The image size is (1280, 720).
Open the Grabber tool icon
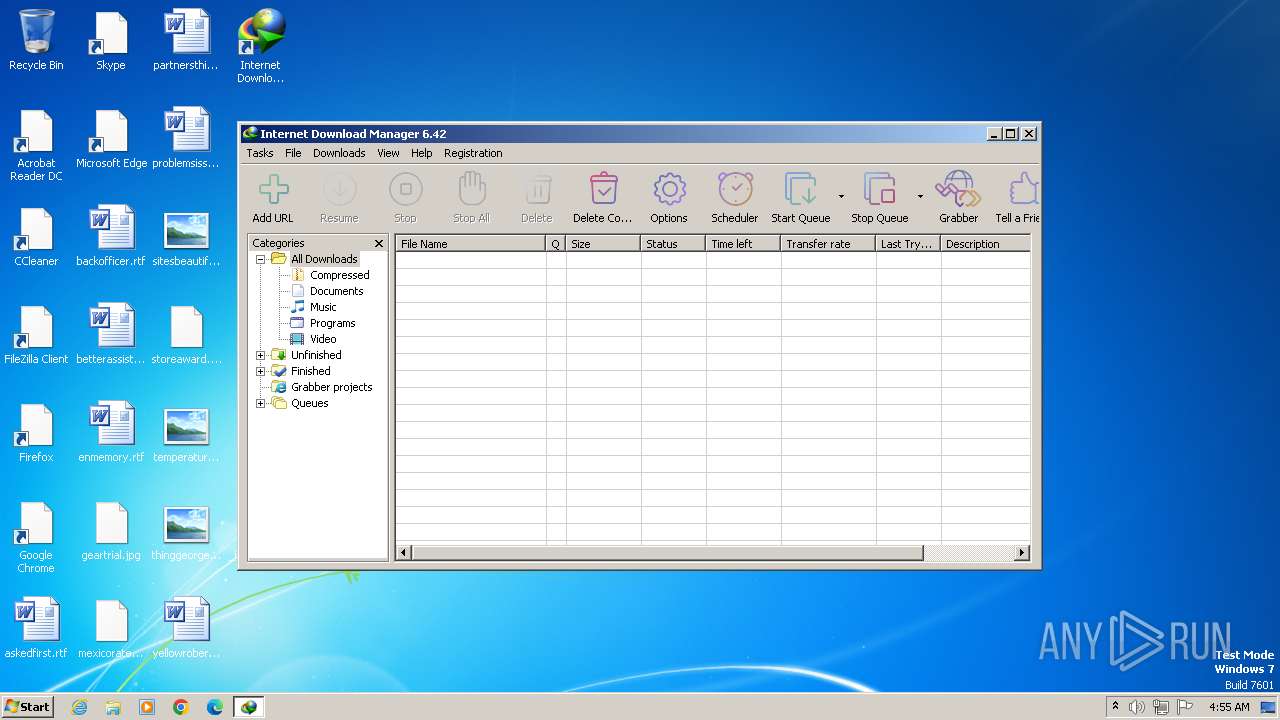(958, 189)
